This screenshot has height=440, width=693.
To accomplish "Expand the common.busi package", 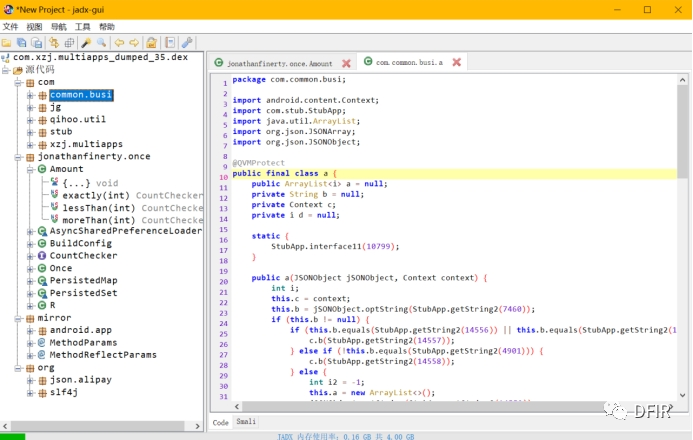I will (x=30, y=95).
